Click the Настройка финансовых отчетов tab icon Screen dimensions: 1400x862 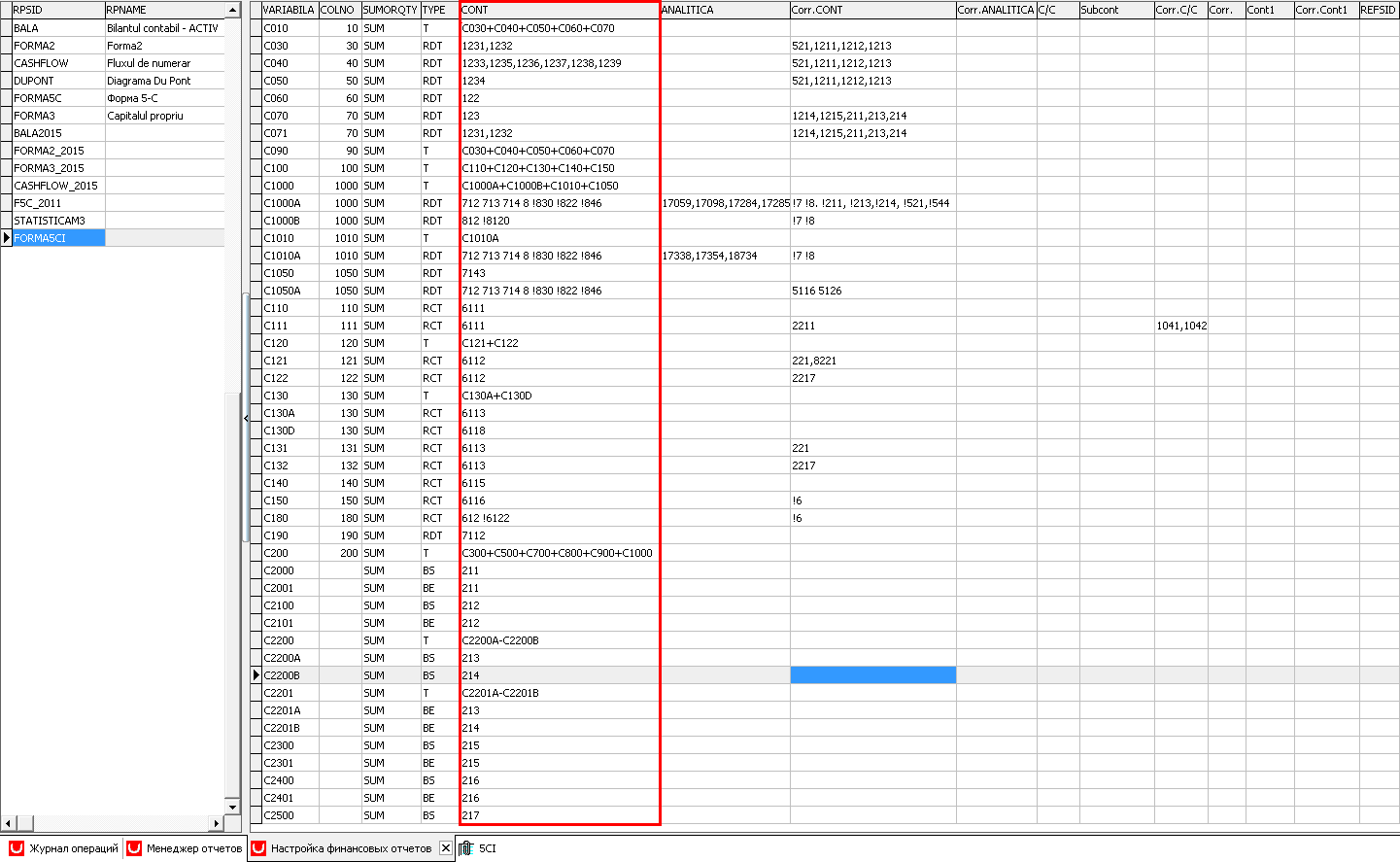click(258, 848)
